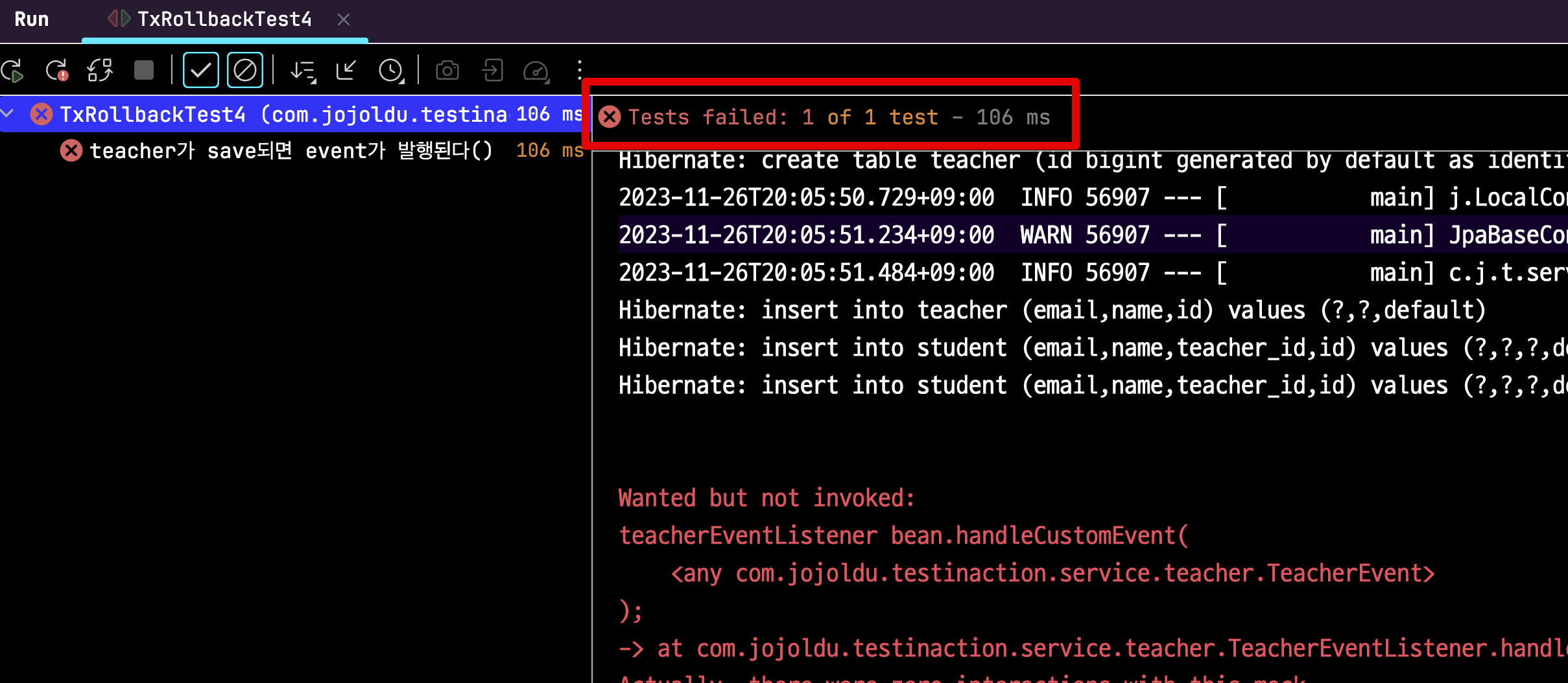Open the Run tool window label
Screen dimensions: 1568x683
(32, 19)
